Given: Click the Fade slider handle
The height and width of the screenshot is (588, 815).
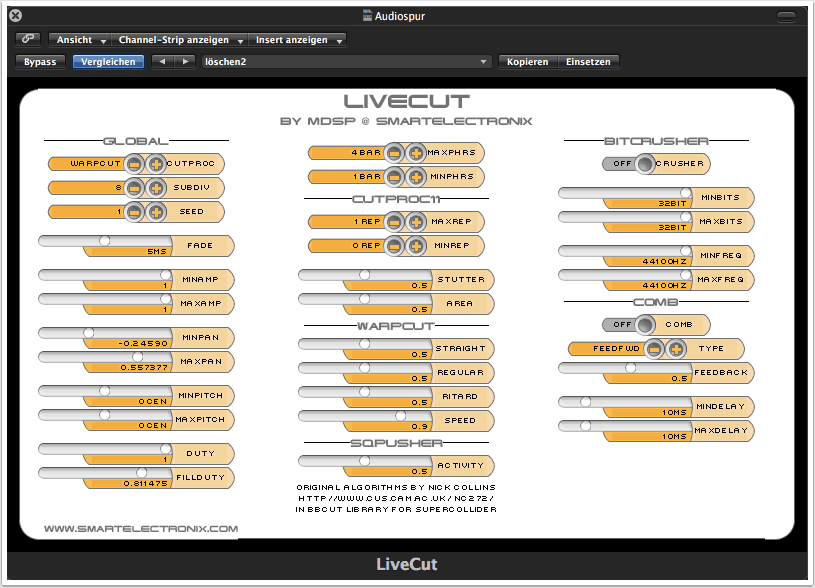Looking at the screenshot, I should (105, 240).
